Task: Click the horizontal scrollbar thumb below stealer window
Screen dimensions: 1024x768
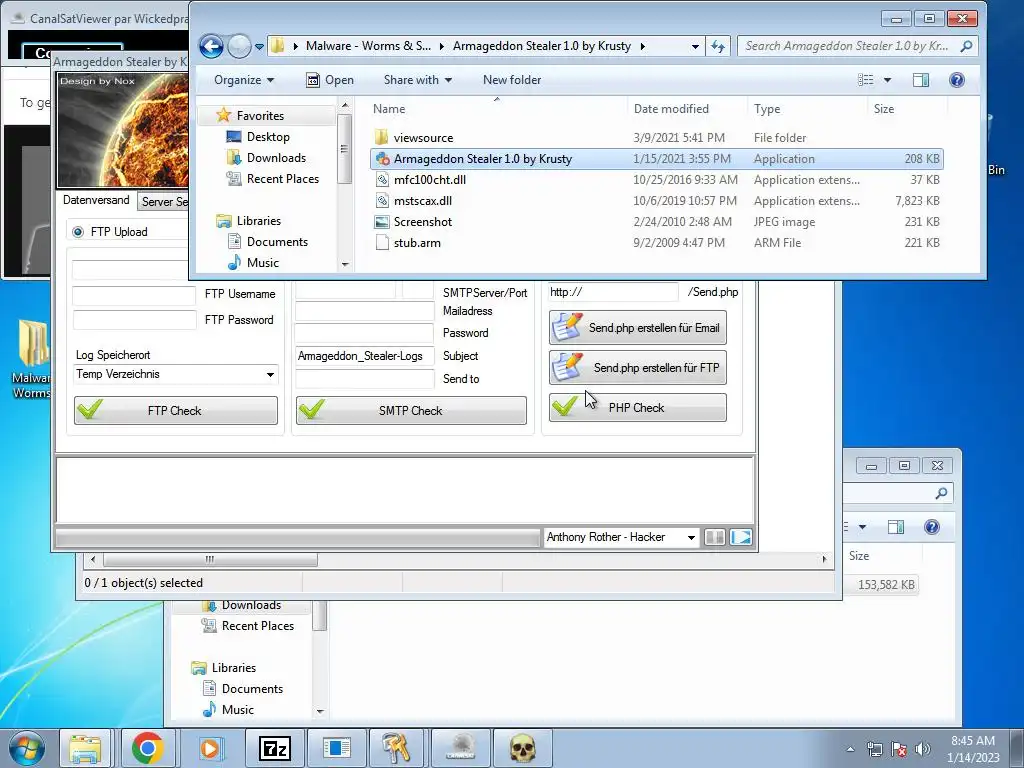Action: pyautogui.click(x=210, y=560)
